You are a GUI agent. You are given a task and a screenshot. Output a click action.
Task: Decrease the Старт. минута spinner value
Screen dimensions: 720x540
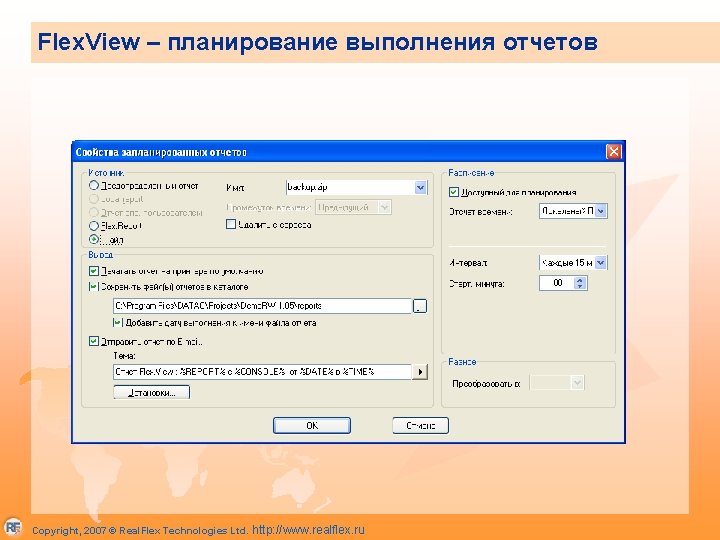click(580, 287)
